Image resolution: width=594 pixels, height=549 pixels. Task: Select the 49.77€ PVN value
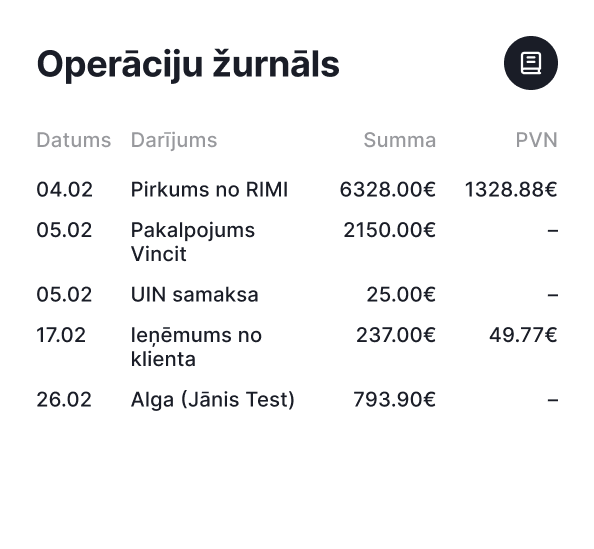point(523,335)
